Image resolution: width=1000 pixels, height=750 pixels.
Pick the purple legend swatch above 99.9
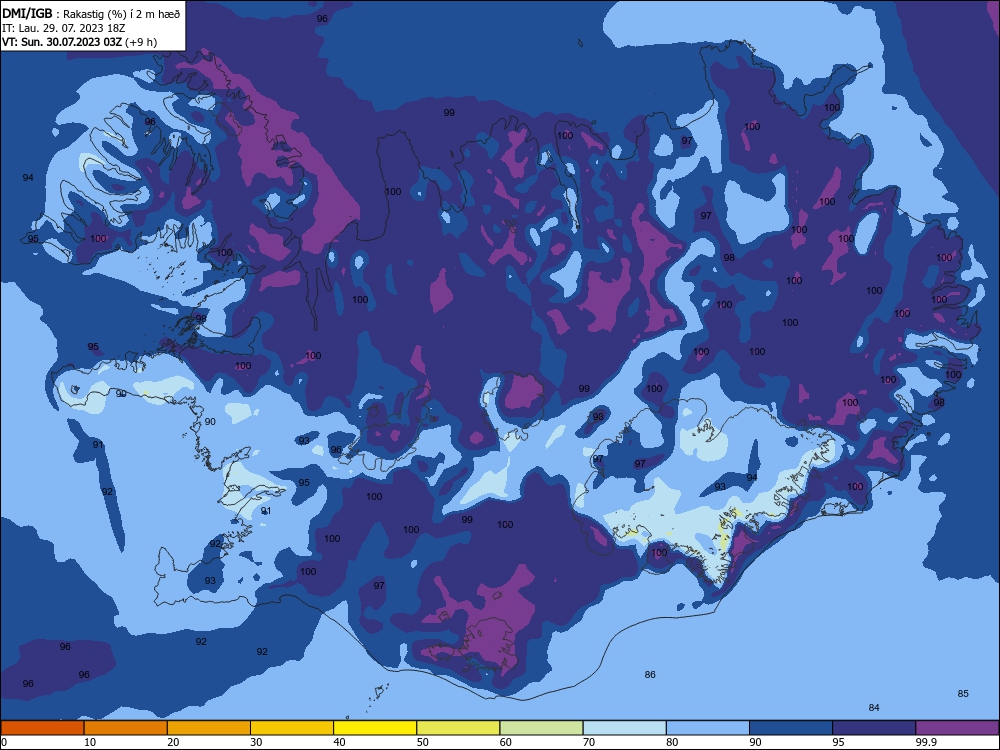point(957,728)
